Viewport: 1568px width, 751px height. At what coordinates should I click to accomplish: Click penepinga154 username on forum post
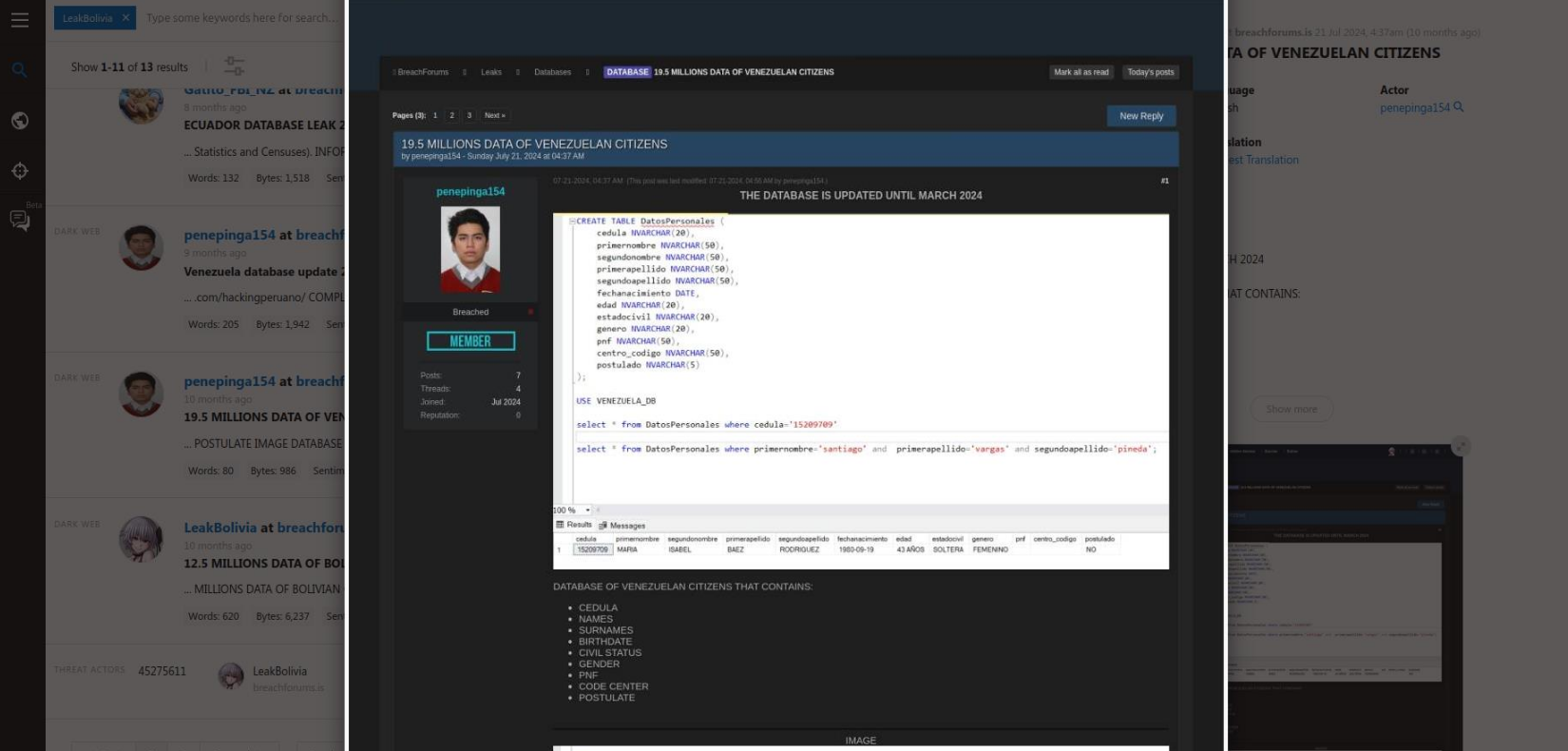coord(470,192)
